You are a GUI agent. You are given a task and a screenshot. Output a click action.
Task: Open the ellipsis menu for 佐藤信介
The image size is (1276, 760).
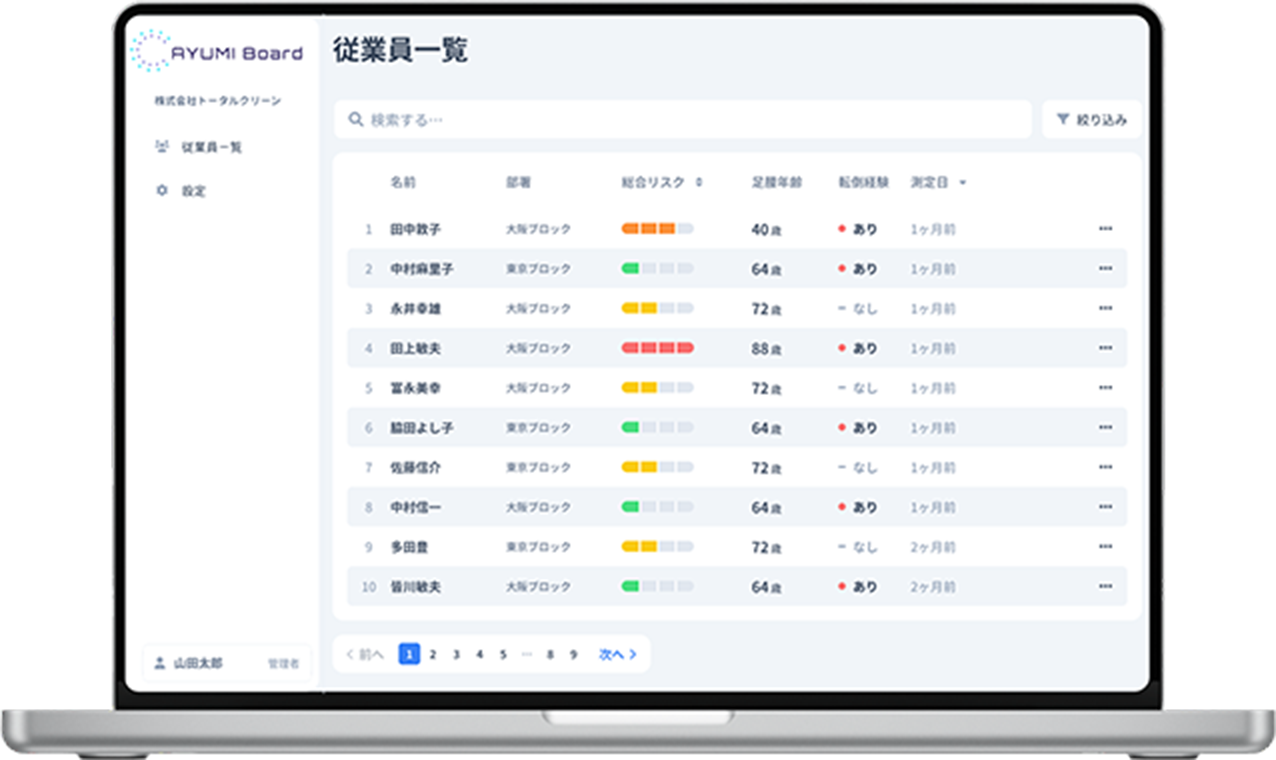1105,467
